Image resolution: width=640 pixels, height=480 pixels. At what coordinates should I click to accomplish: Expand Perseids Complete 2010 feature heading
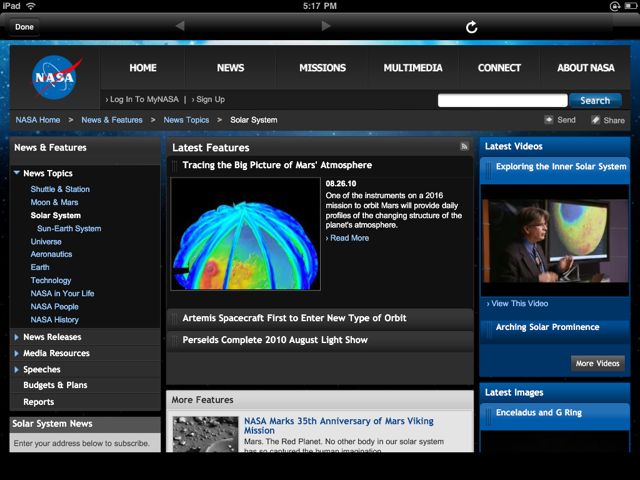(x=275, y=340)
